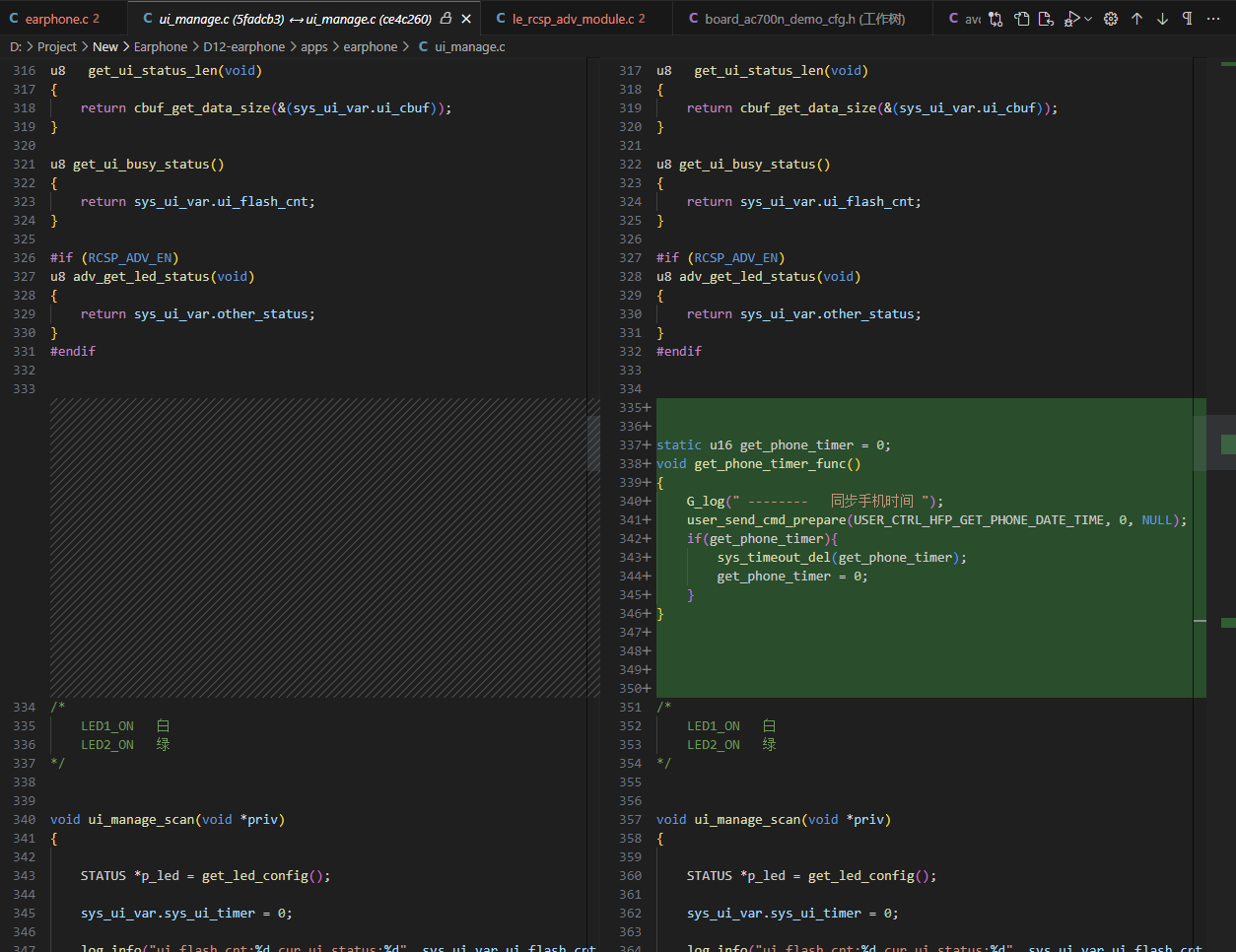This screenshot has width=1236, height=952.
Task: Click line 341 user_send_cmd_prepare call
Action: (x=937, y=519)
